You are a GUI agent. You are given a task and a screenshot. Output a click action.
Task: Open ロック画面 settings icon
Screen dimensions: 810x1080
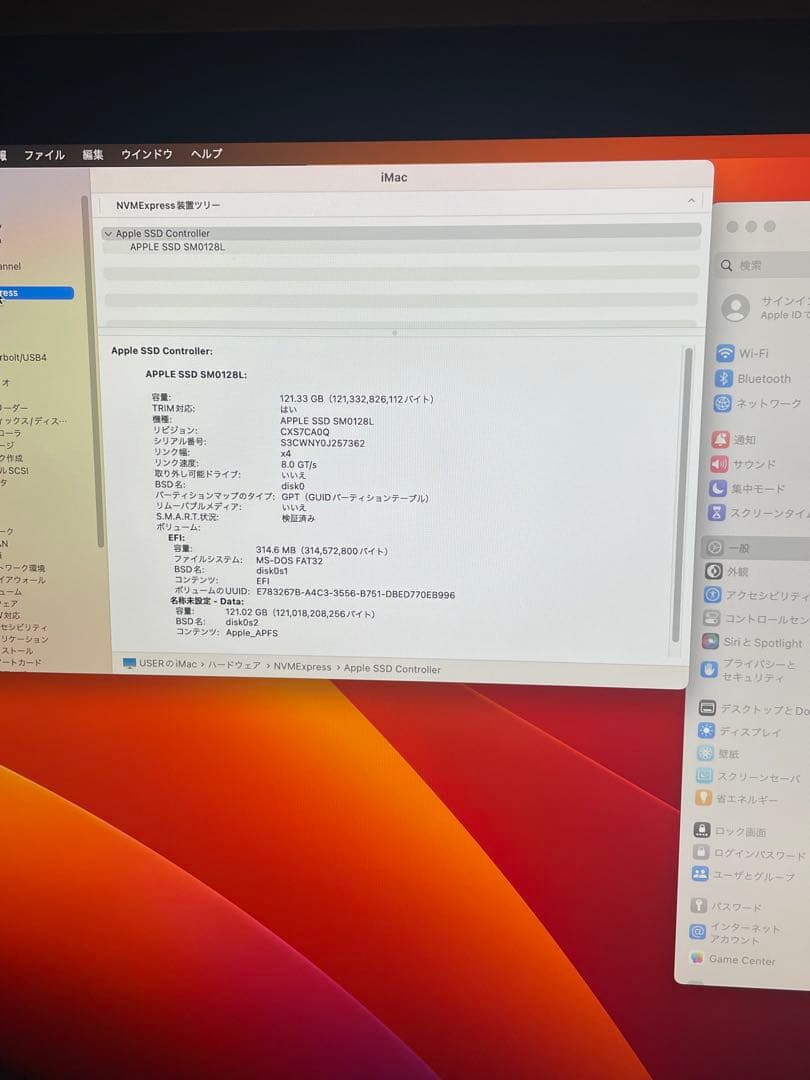(x=701, y=831)
